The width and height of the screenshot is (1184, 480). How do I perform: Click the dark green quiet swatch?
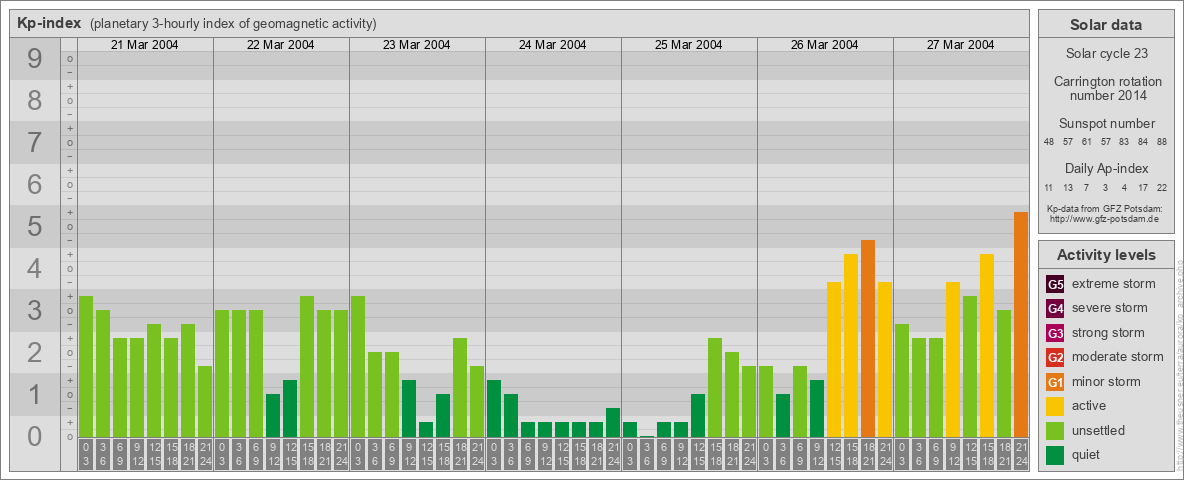tap(1055, 454)
